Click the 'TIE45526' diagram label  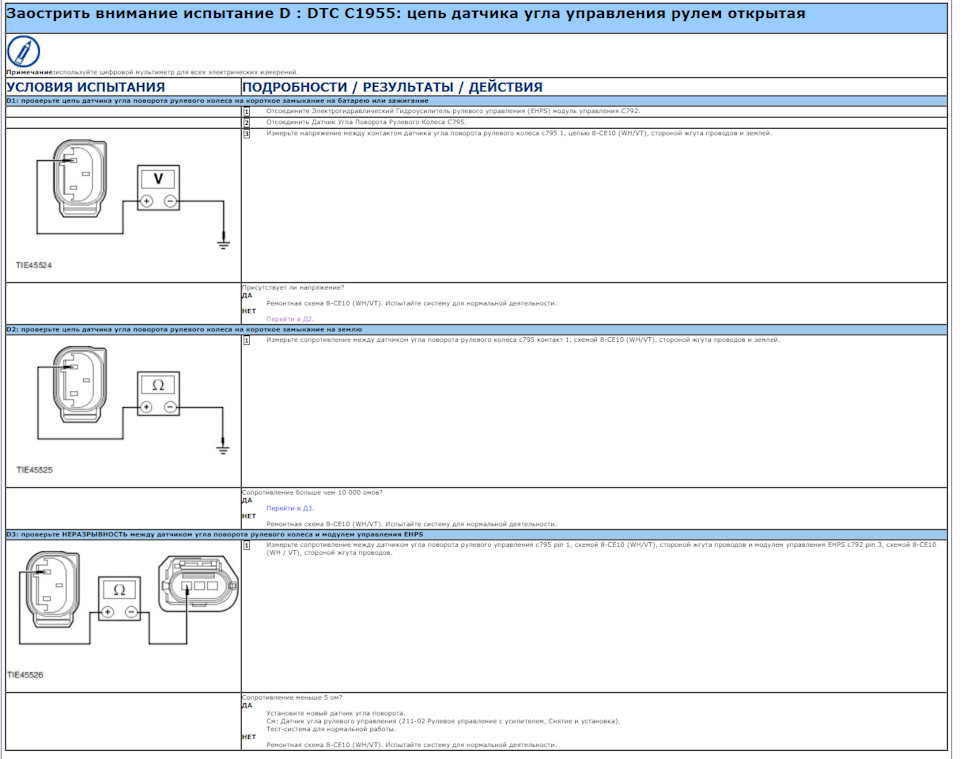pos(25,675)
